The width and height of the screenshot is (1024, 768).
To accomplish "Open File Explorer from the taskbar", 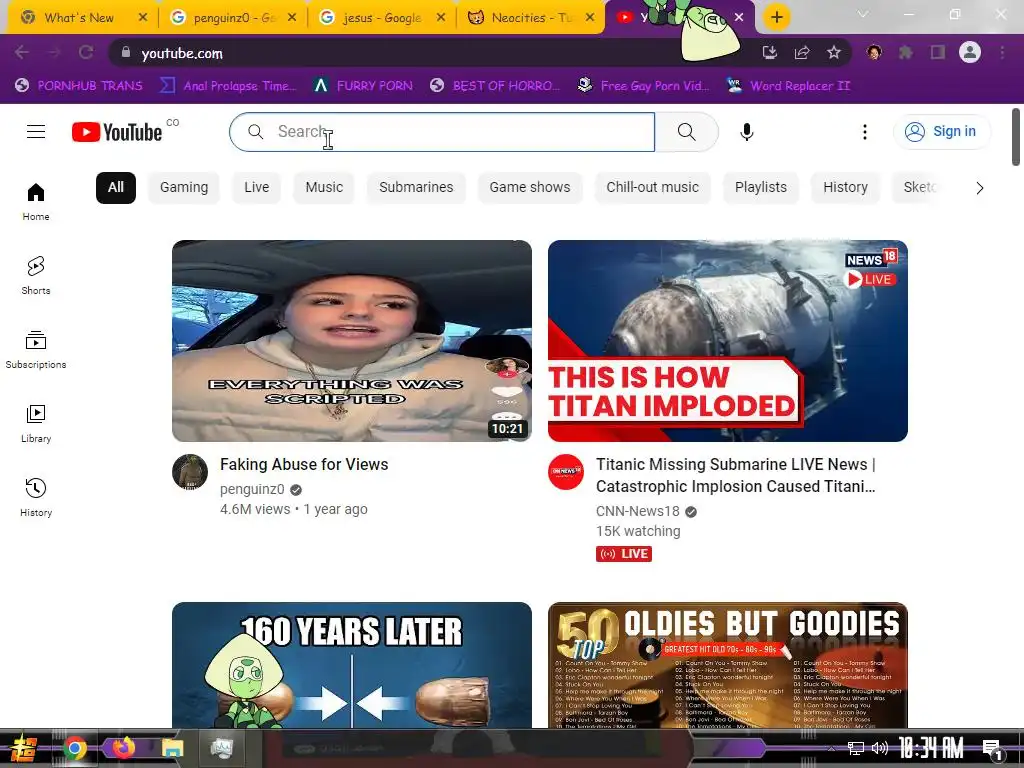I will tap(172, 748).
